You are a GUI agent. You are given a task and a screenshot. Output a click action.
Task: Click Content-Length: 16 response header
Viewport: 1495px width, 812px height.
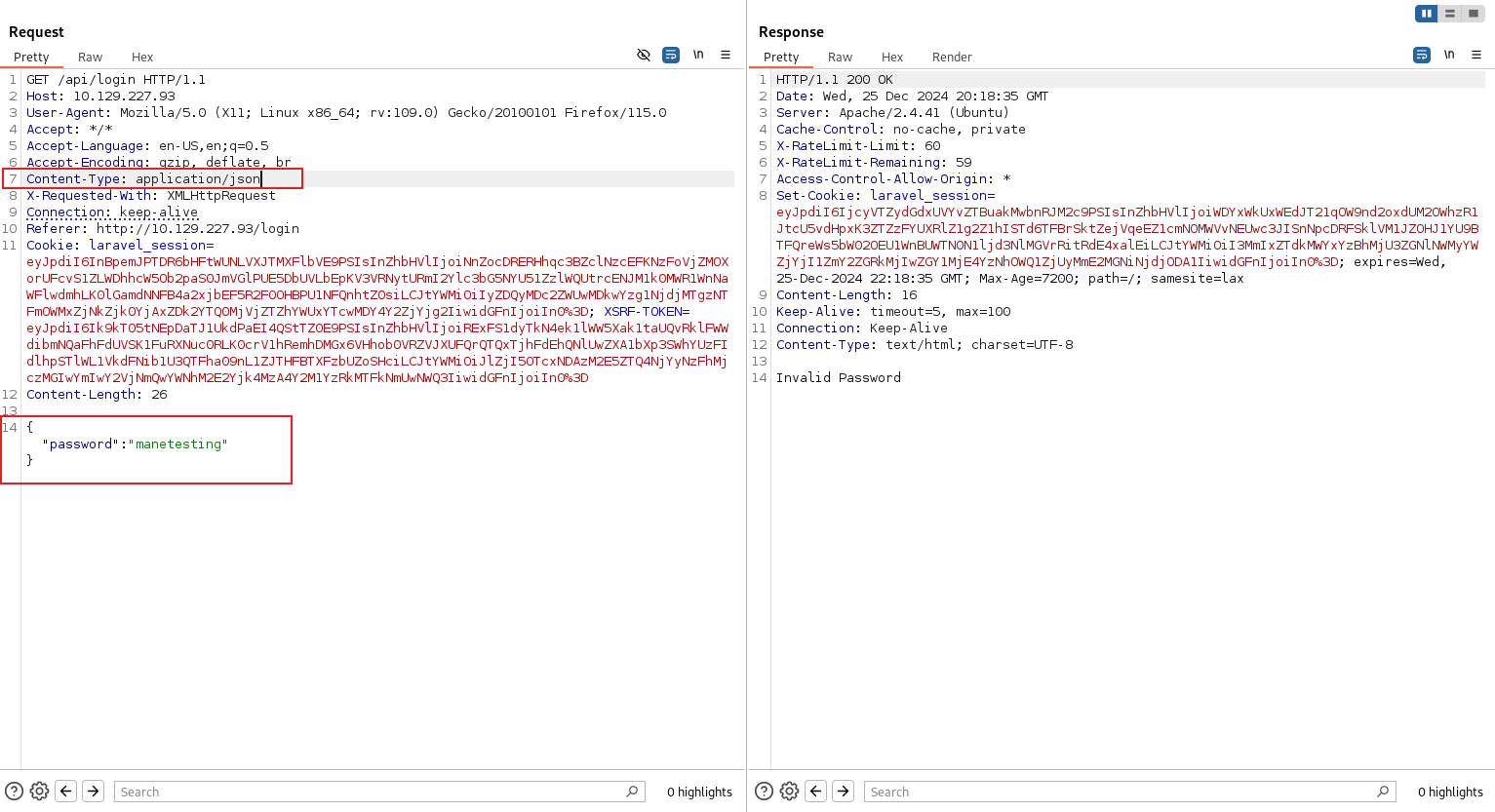846,295
